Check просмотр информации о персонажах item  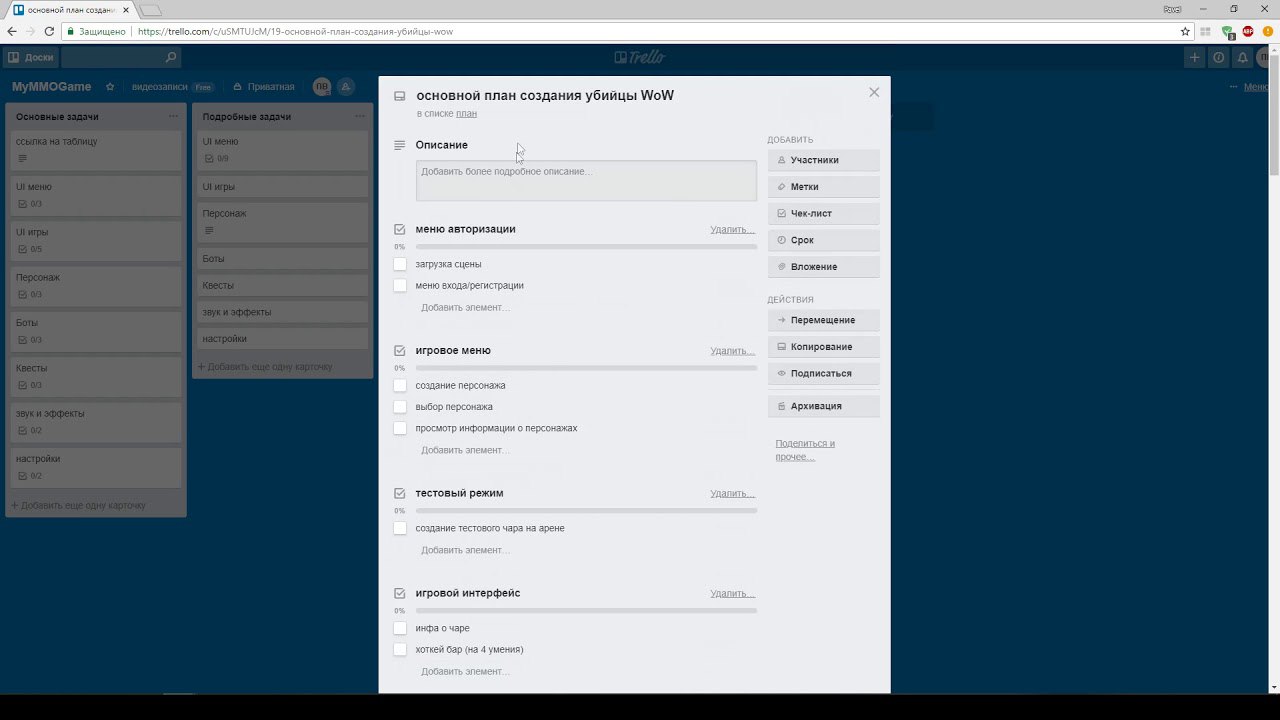pyautogui.click(x=400, y=428)
